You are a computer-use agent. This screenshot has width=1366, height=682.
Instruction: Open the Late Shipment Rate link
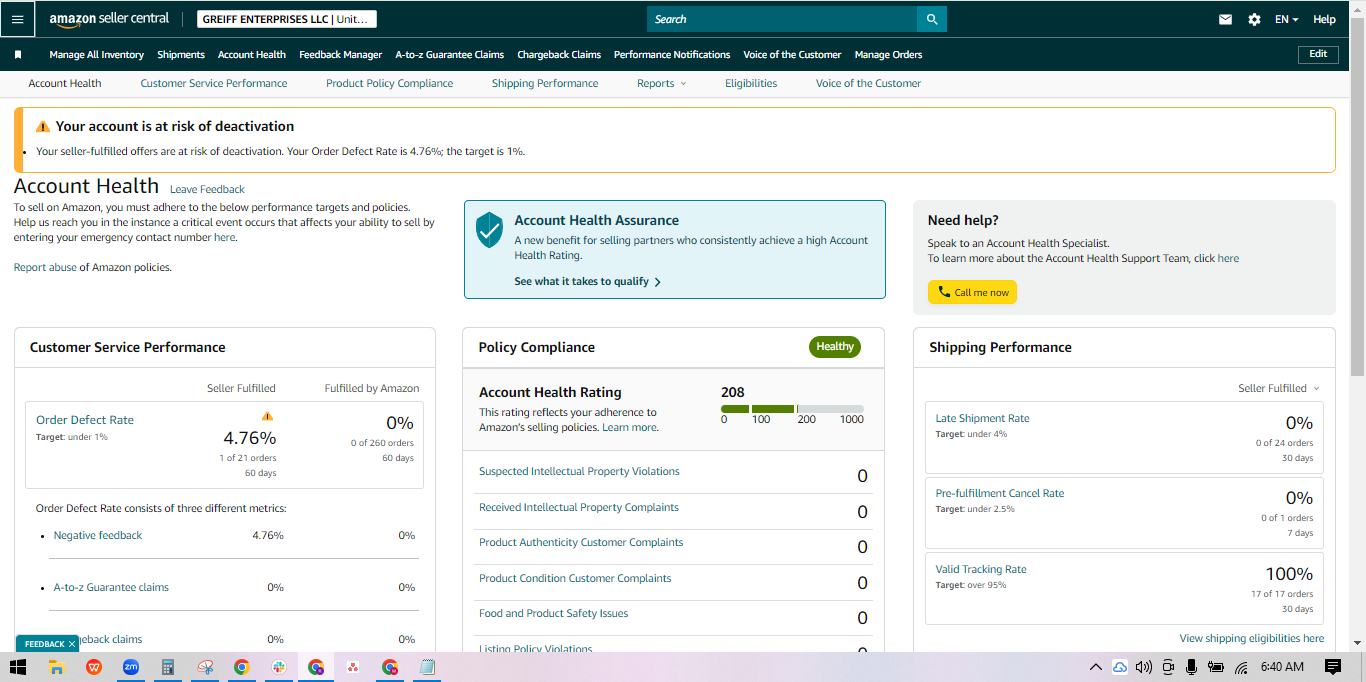tap(982, 418)
